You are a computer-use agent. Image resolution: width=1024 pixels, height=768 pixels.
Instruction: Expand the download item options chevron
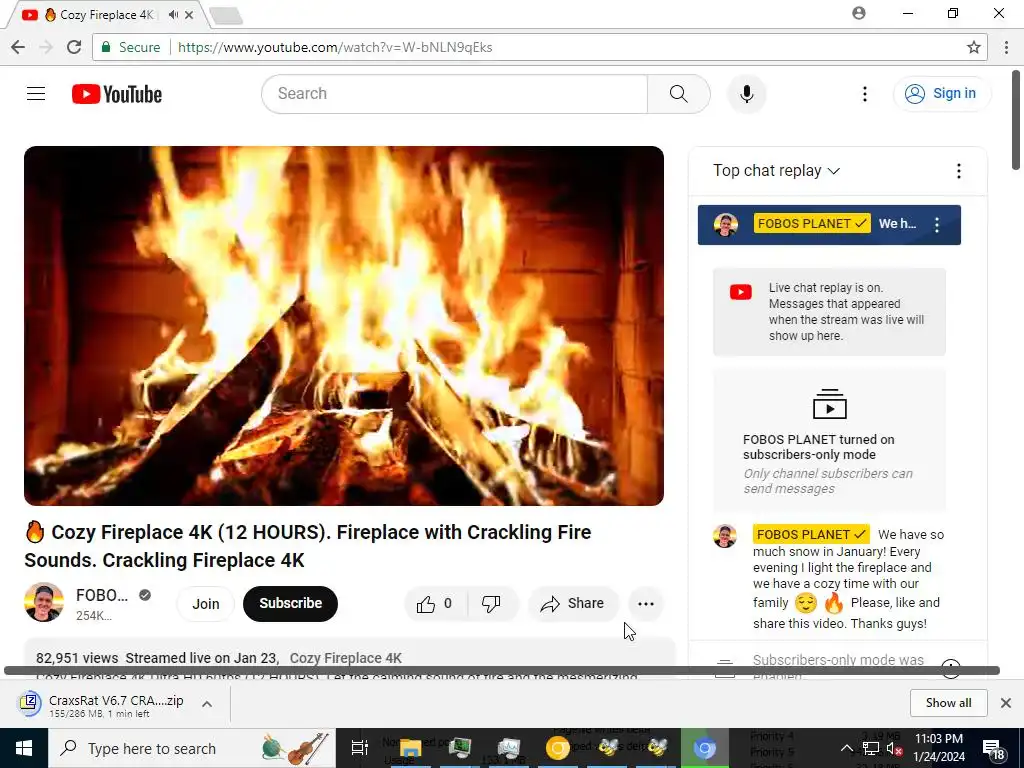click(x=207, y=704)
